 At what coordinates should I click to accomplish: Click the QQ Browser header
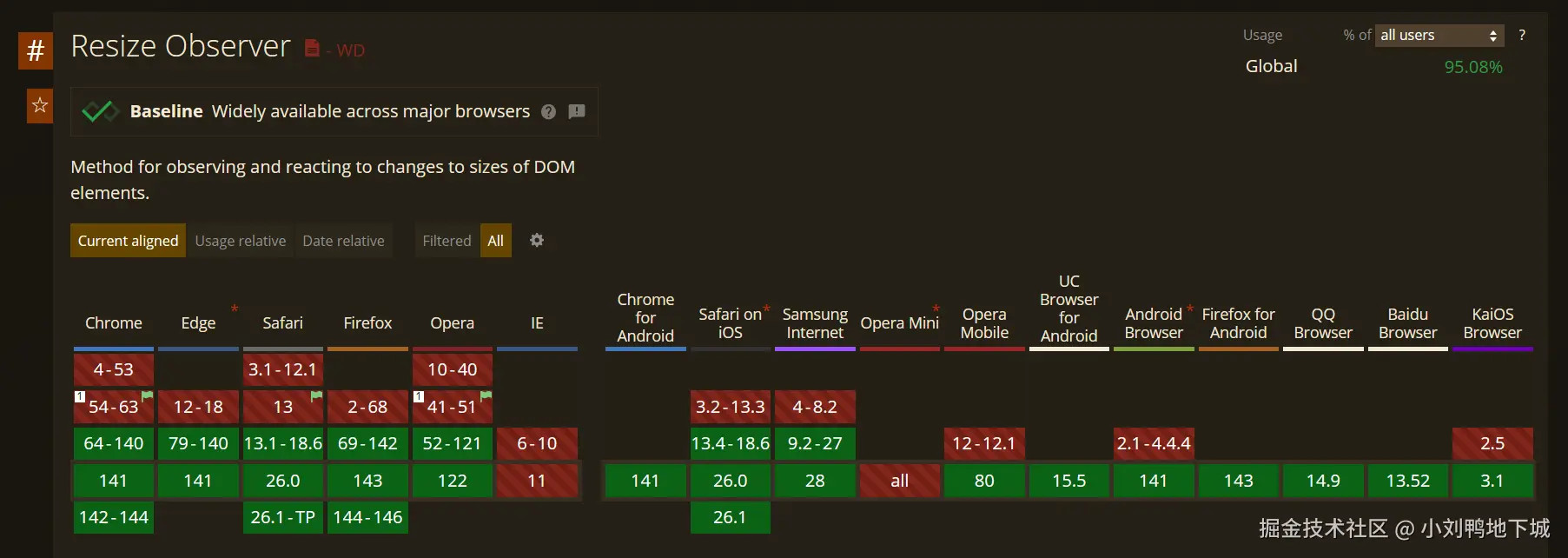[1323, 323]
